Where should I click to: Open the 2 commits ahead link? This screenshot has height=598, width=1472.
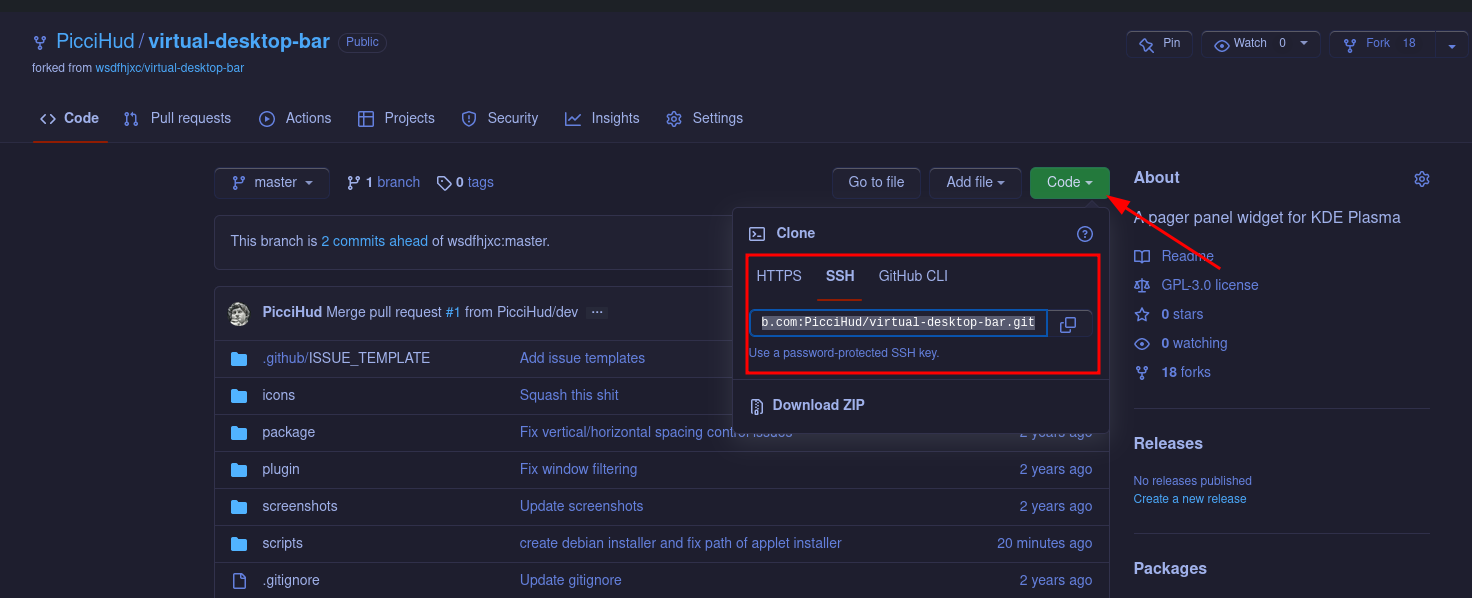tap(374, 241)
